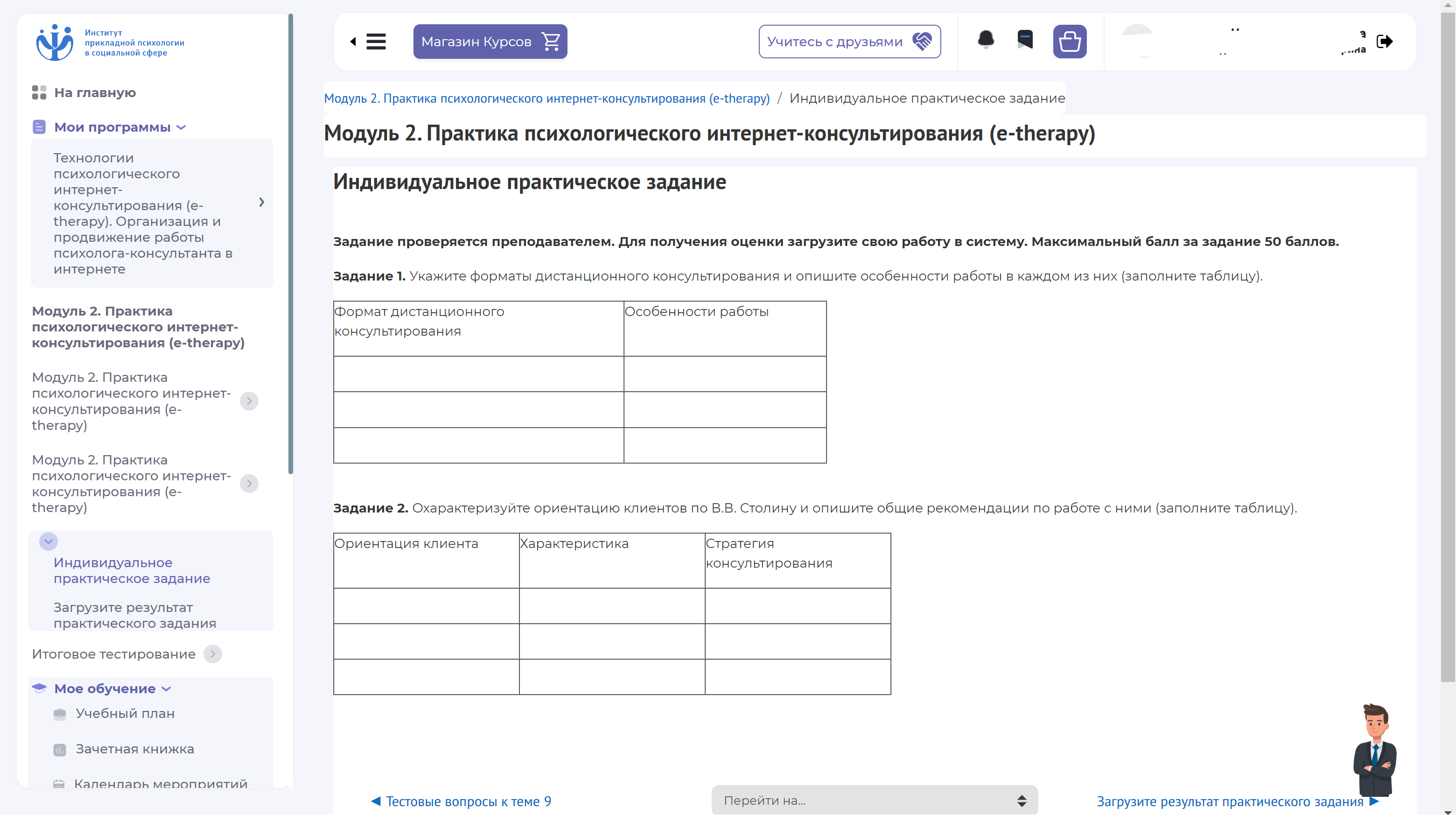Click the logout arrow icon
The height and width of the screenshot is (815, 1456).
1384,41
